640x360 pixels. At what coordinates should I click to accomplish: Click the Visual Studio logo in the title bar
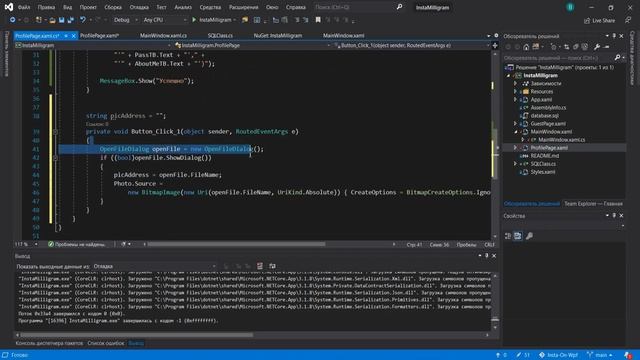pyautogui.click(x=9, y=7)
